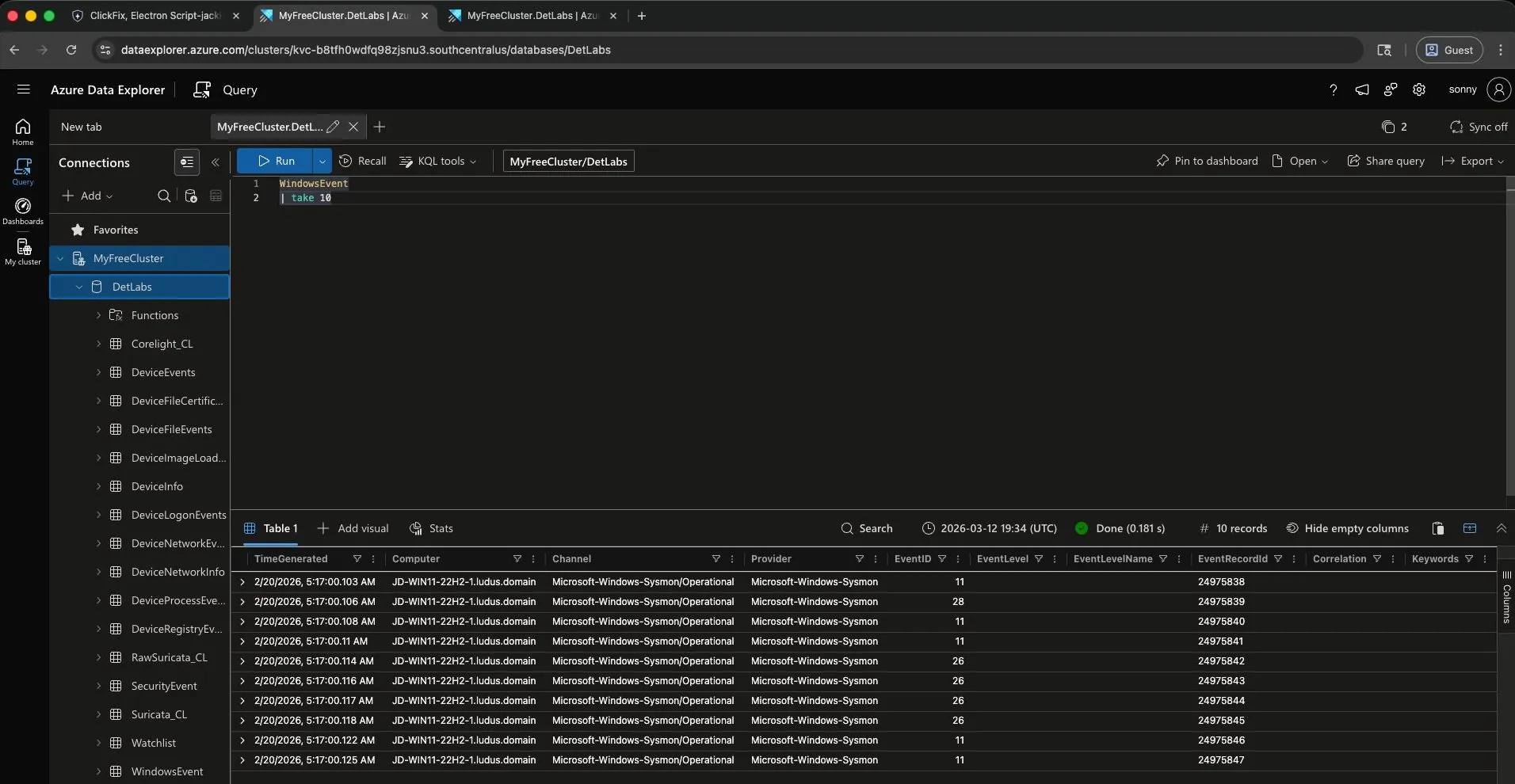Open a new browser tab

click(642, 16)
